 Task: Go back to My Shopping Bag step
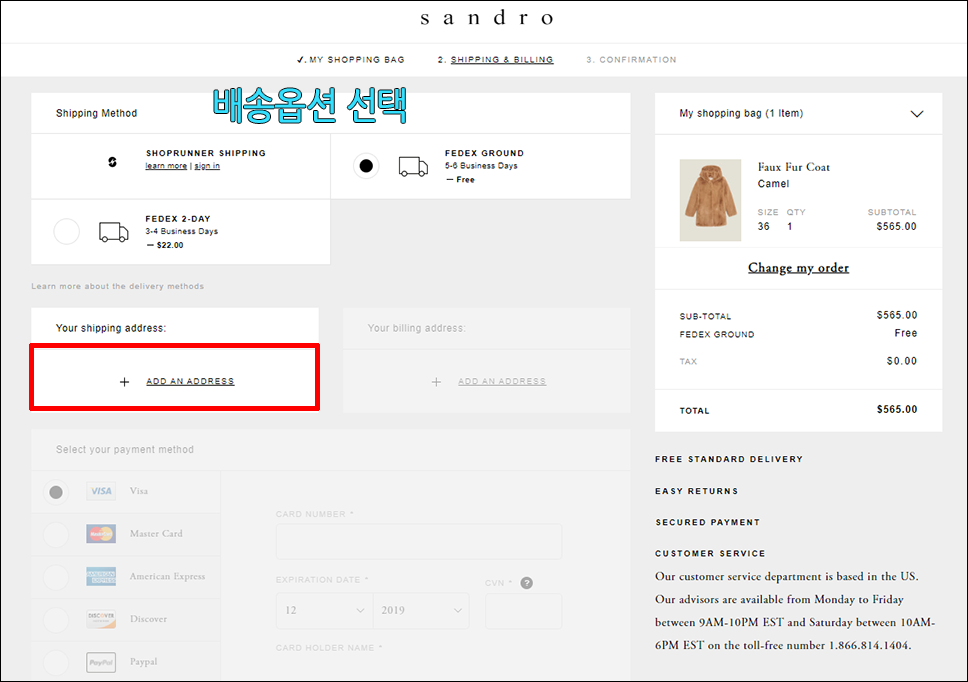[x=351, y=60]
